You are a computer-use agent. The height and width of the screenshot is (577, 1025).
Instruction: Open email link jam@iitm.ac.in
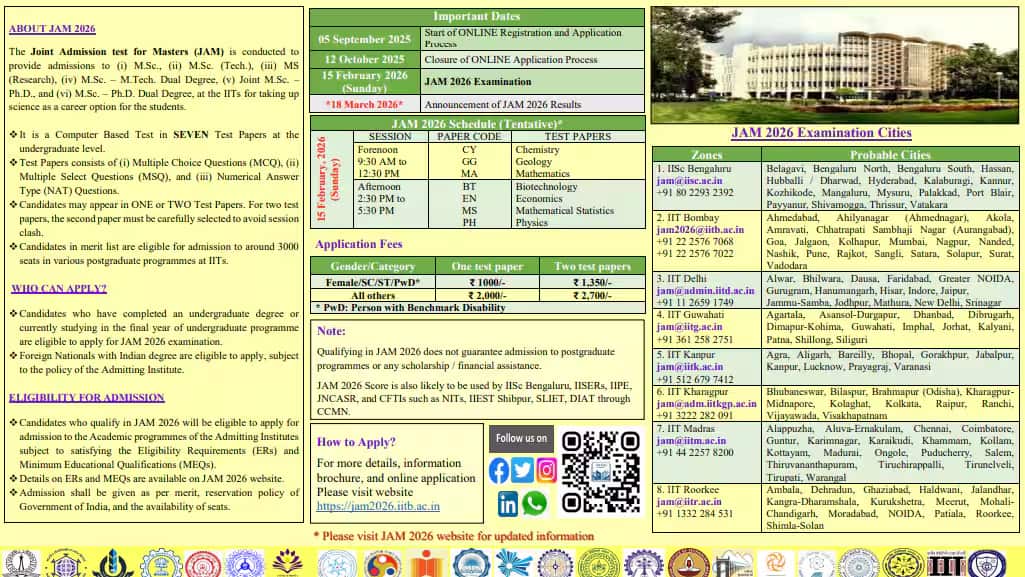(x=691, y=441)
